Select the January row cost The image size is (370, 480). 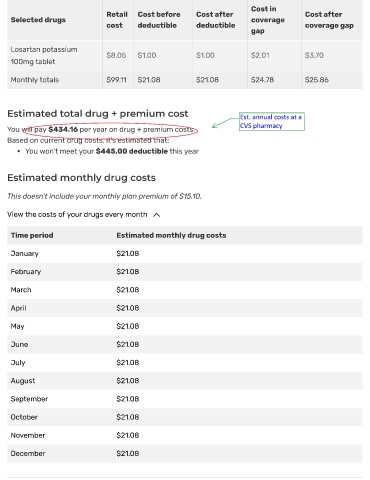coord(128,254)
